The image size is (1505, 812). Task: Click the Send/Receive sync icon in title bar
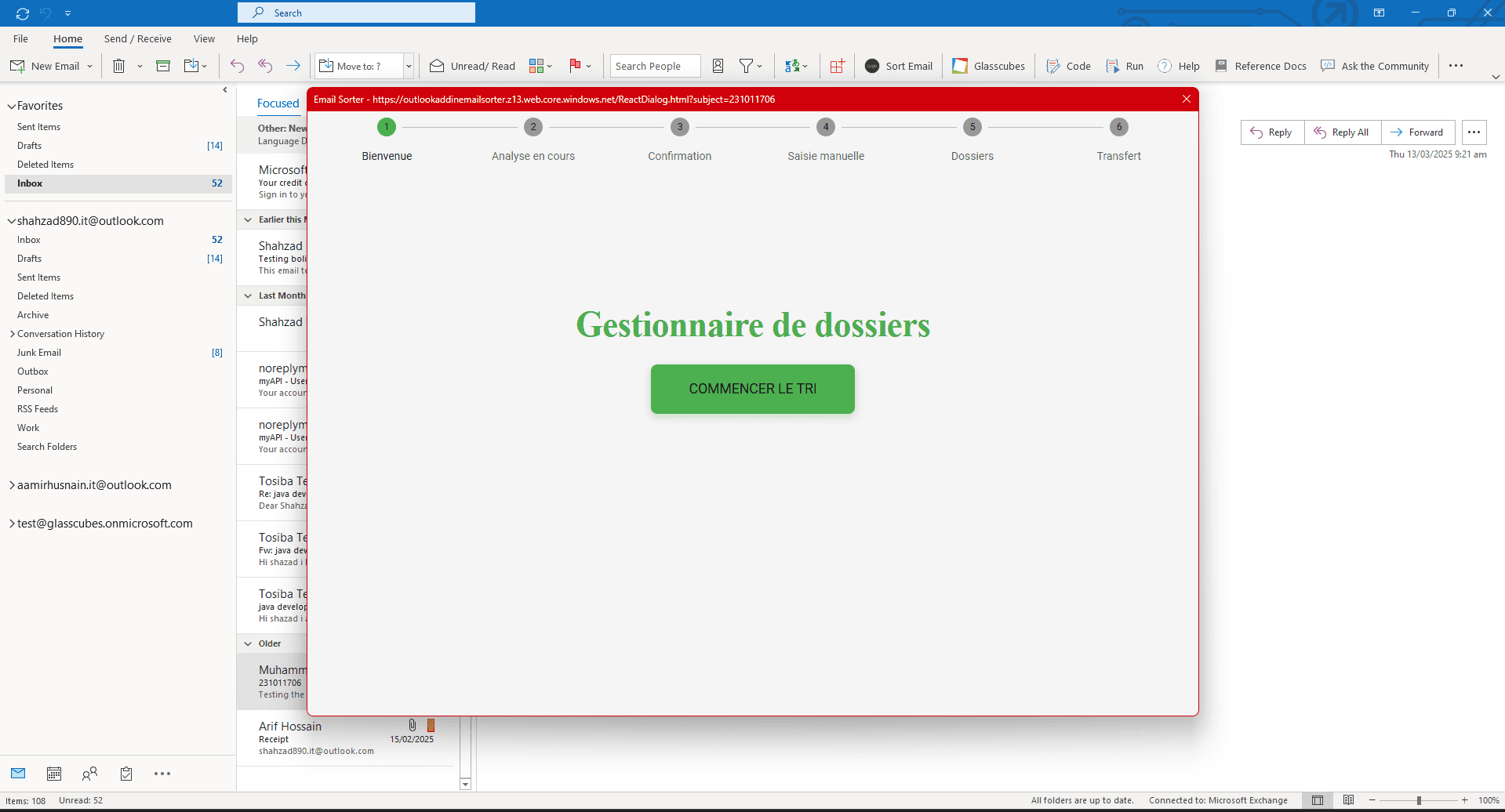[22, 13]
